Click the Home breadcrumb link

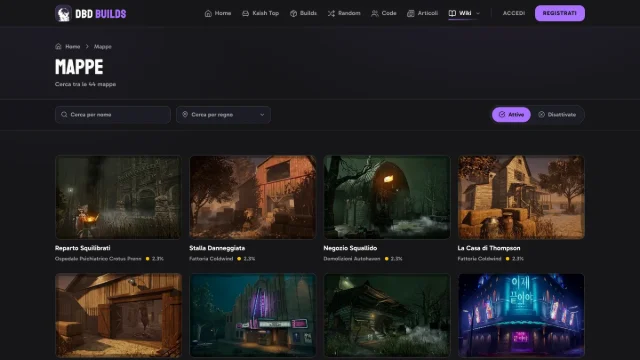(73, 47)
